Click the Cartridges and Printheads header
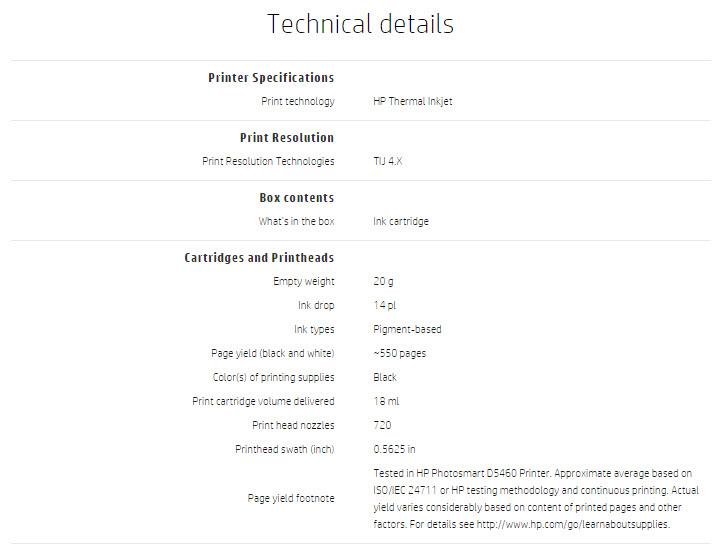Viewport: 721px width, 557px height. click(259, 258)
